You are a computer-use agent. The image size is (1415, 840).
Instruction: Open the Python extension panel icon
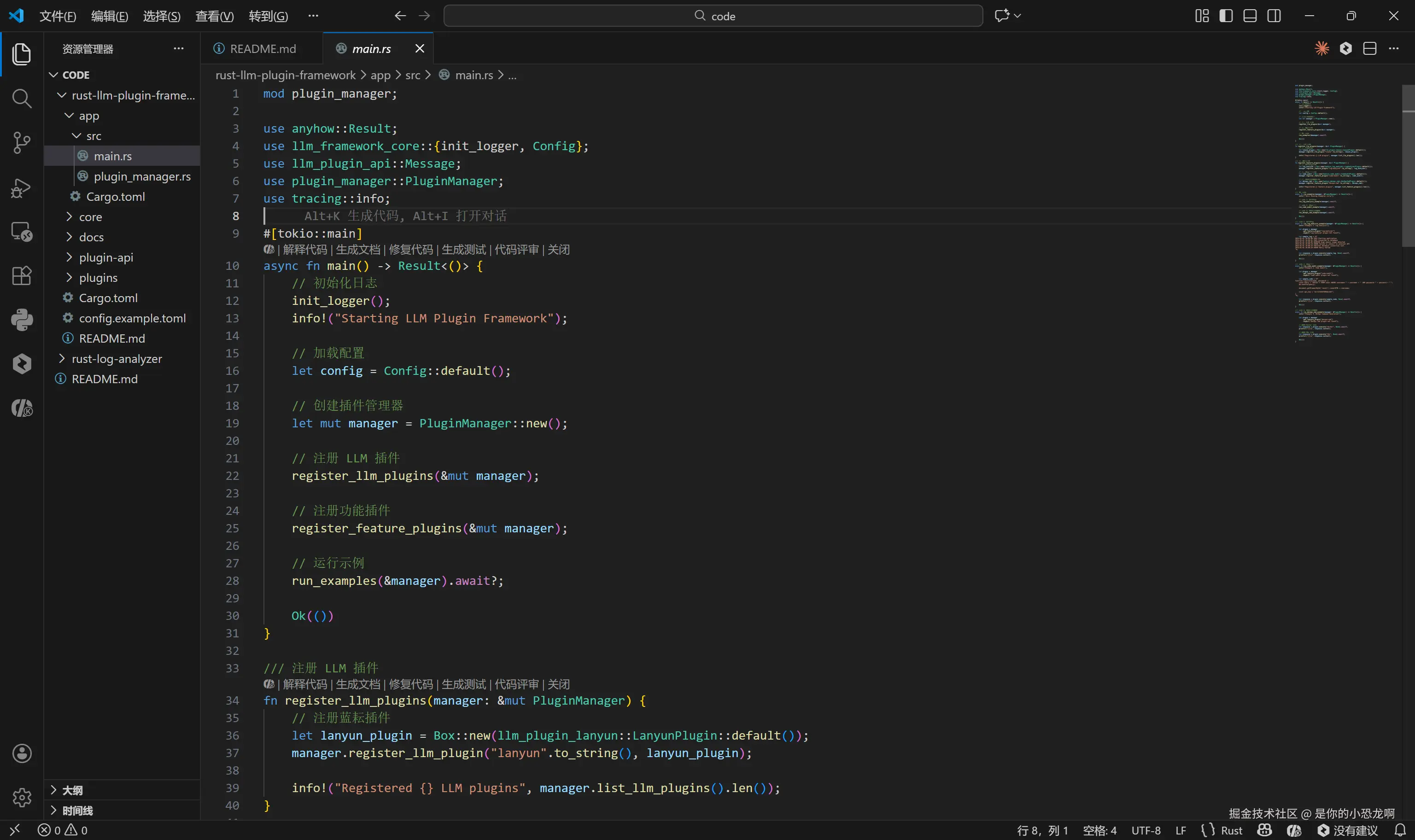[22, 320]
